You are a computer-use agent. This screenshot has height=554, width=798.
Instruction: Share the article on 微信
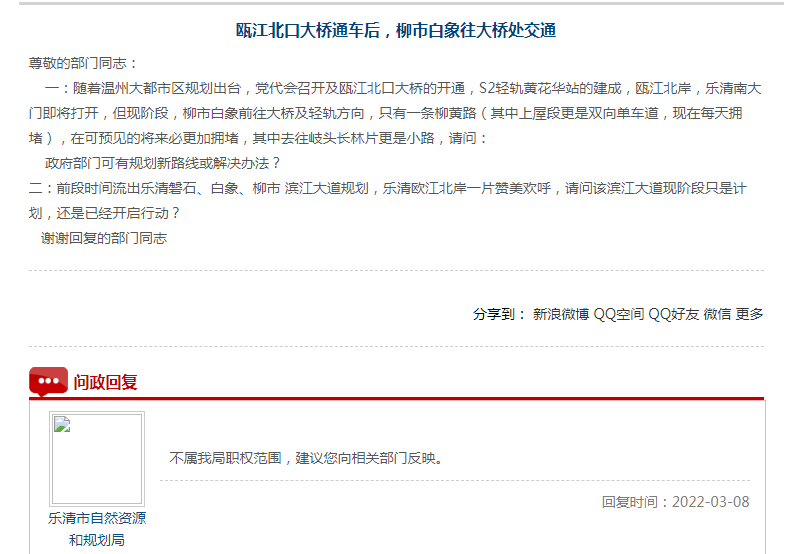point(717,314)
